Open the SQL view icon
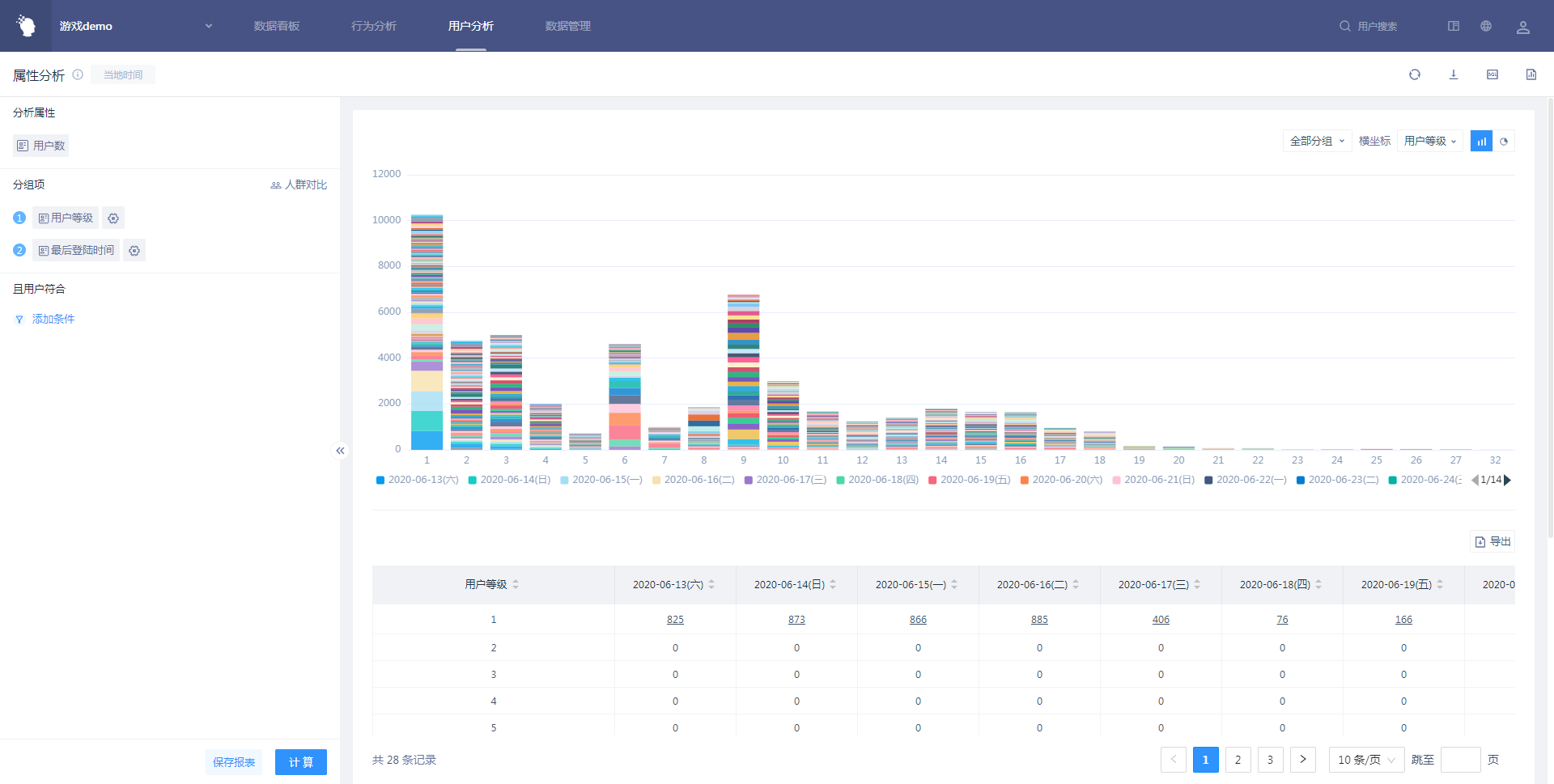 coord(1492,74)
